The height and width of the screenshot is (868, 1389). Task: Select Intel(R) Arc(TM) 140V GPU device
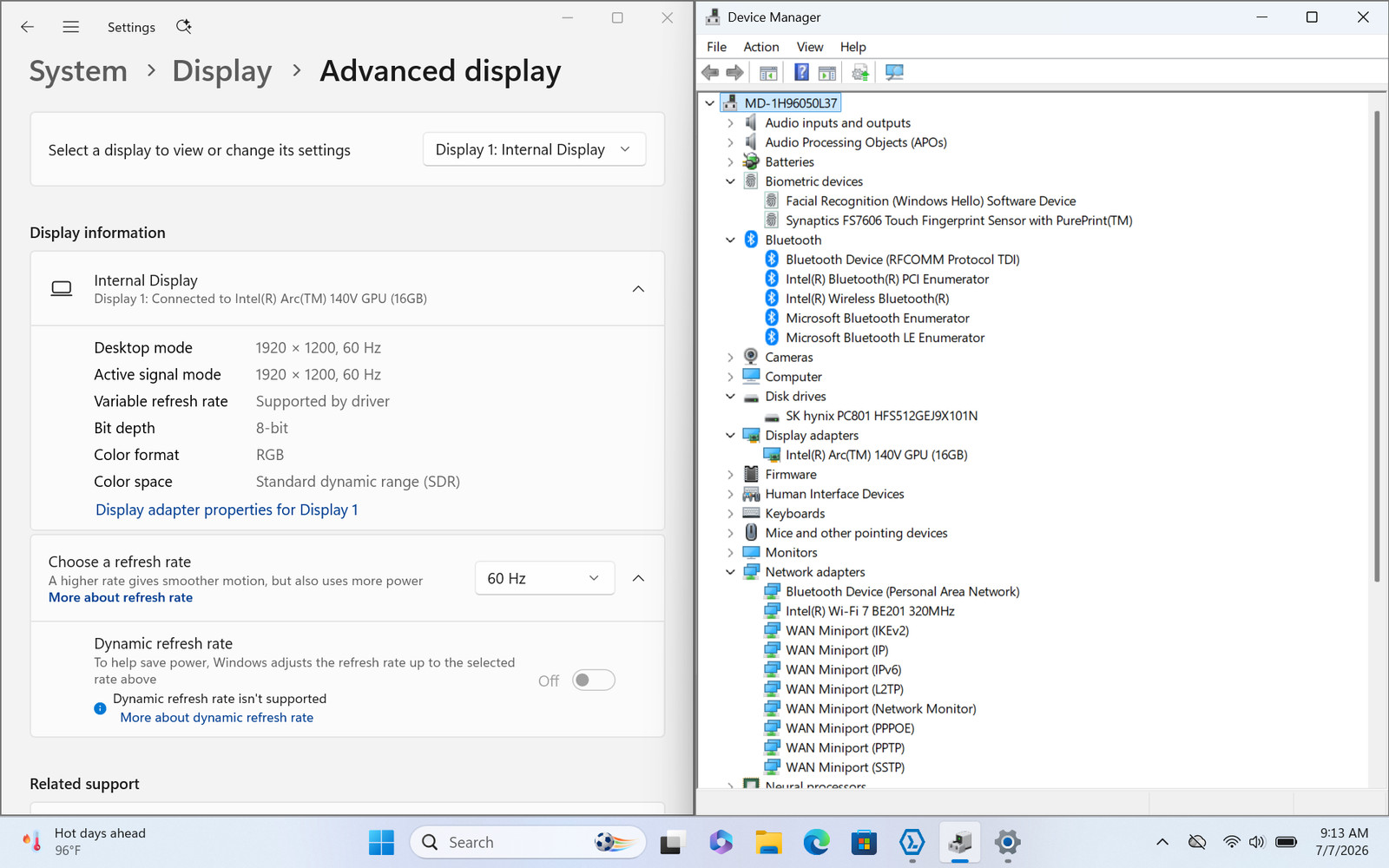(876, 455)
